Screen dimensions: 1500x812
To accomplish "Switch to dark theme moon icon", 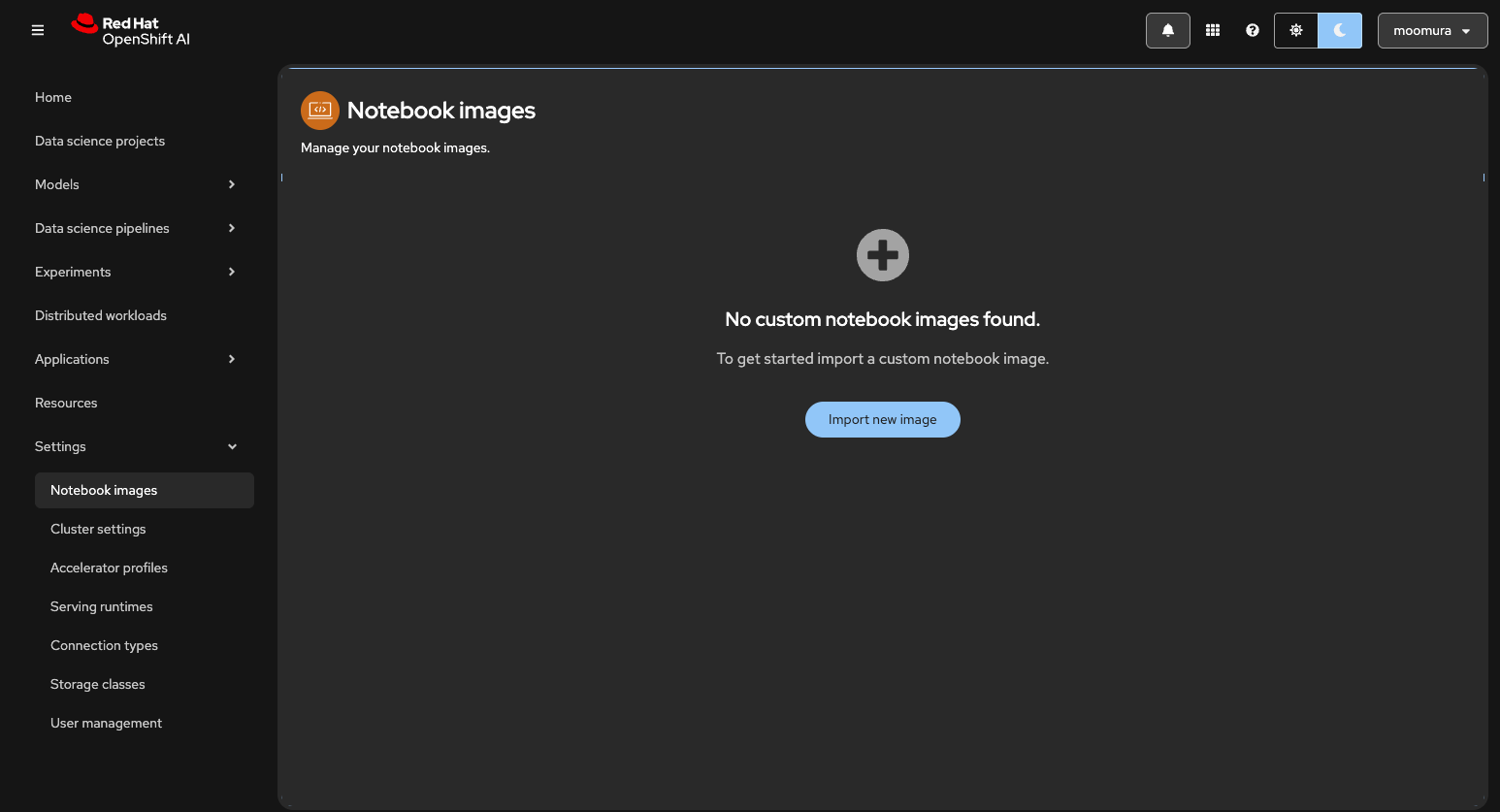I will [x=1340, y=30].
